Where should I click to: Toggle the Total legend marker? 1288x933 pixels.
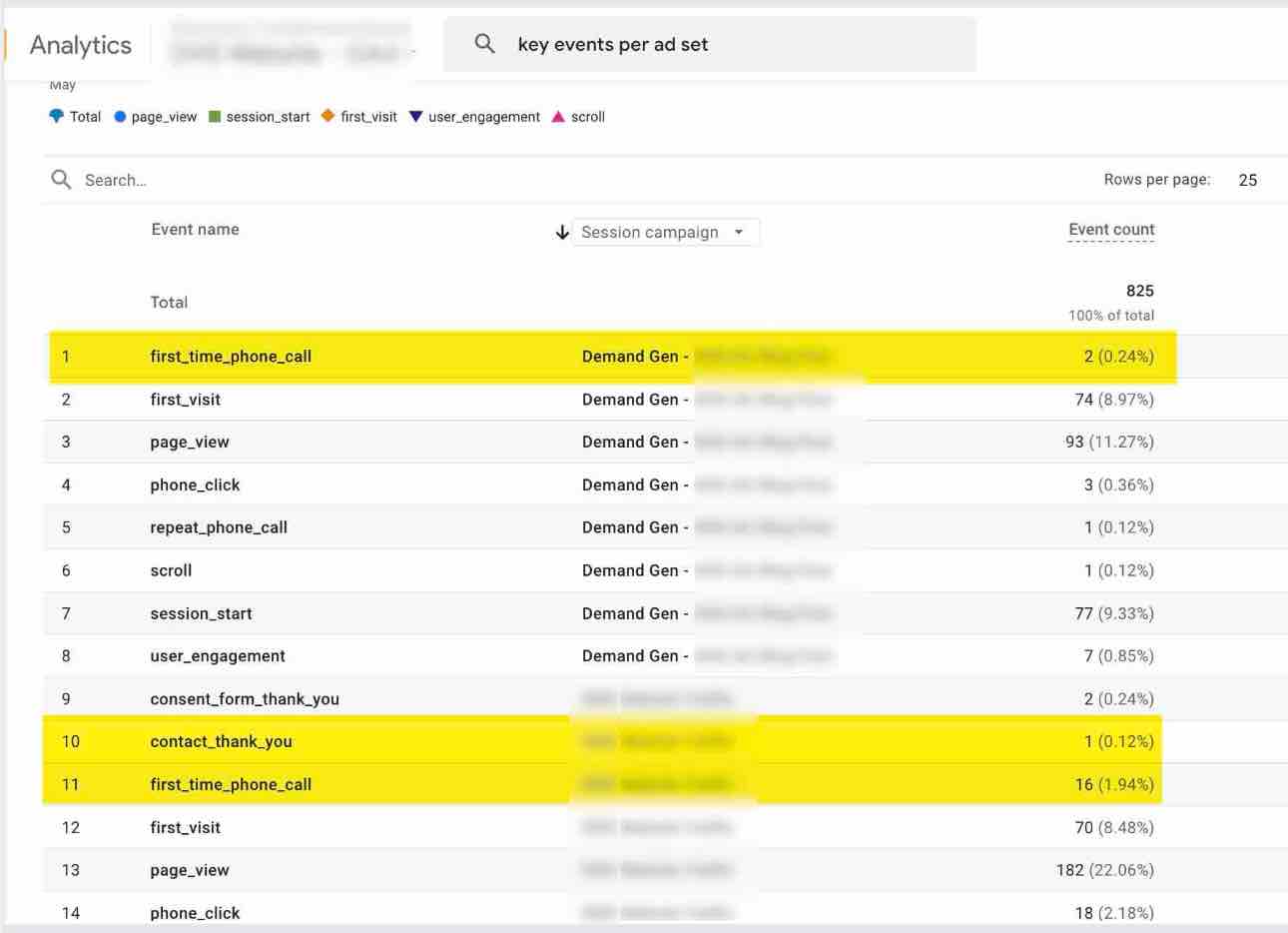click(56, 116)
